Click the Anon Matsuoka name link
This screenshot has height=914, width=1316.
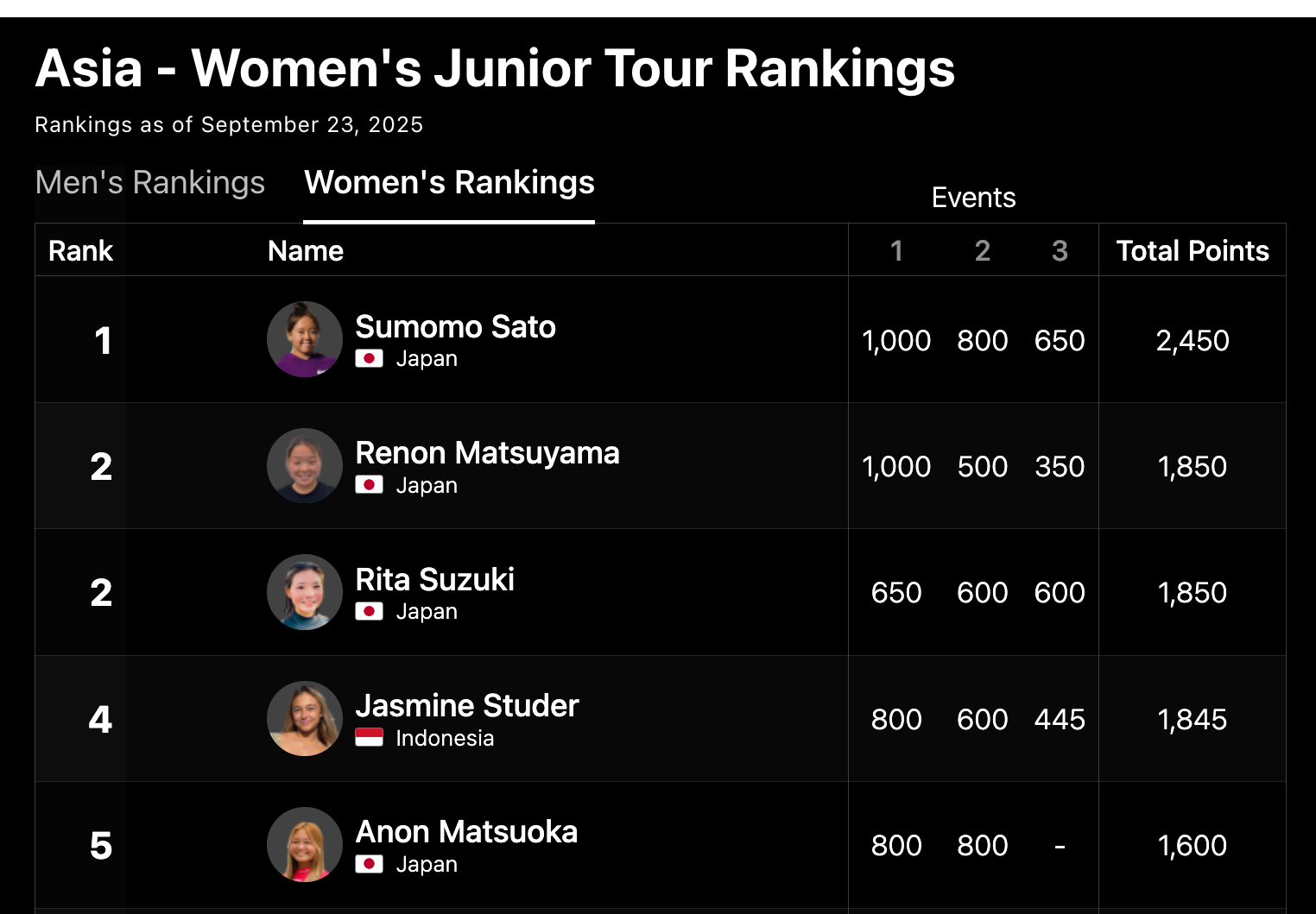coord(466,832)
